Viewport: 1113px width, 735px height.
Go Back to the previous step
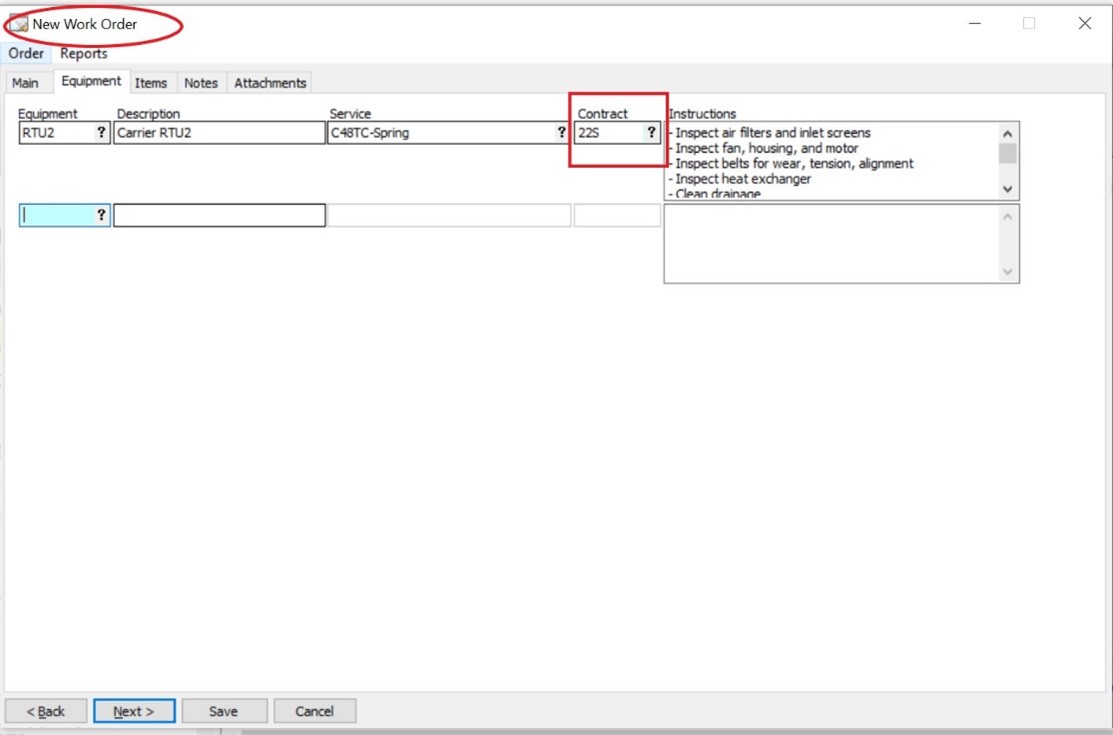(46, 711)
